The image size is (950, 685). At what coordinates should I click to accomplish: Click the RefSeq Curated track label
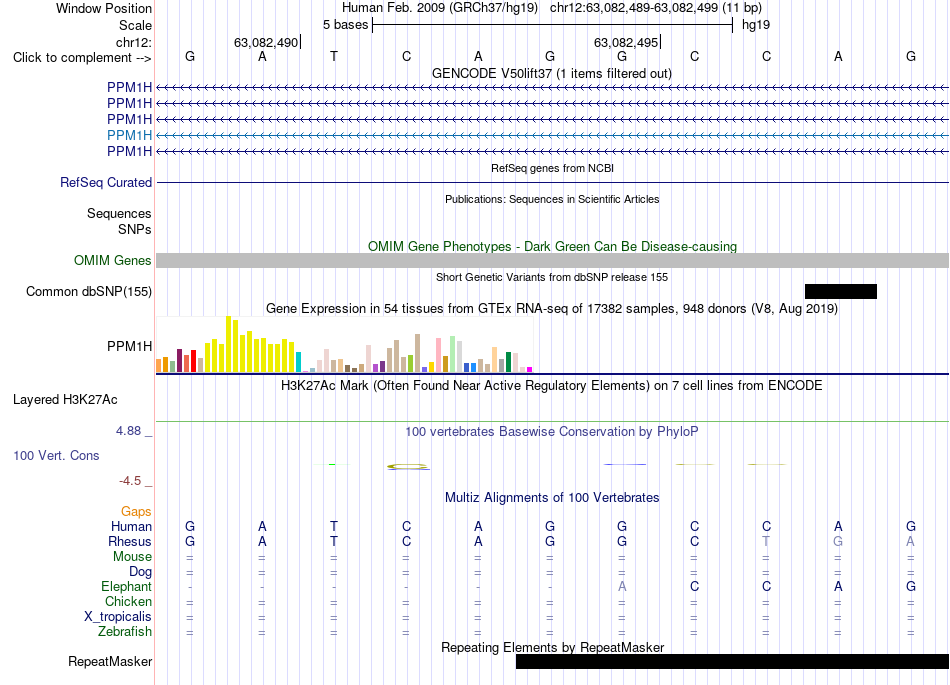point(106,182)
